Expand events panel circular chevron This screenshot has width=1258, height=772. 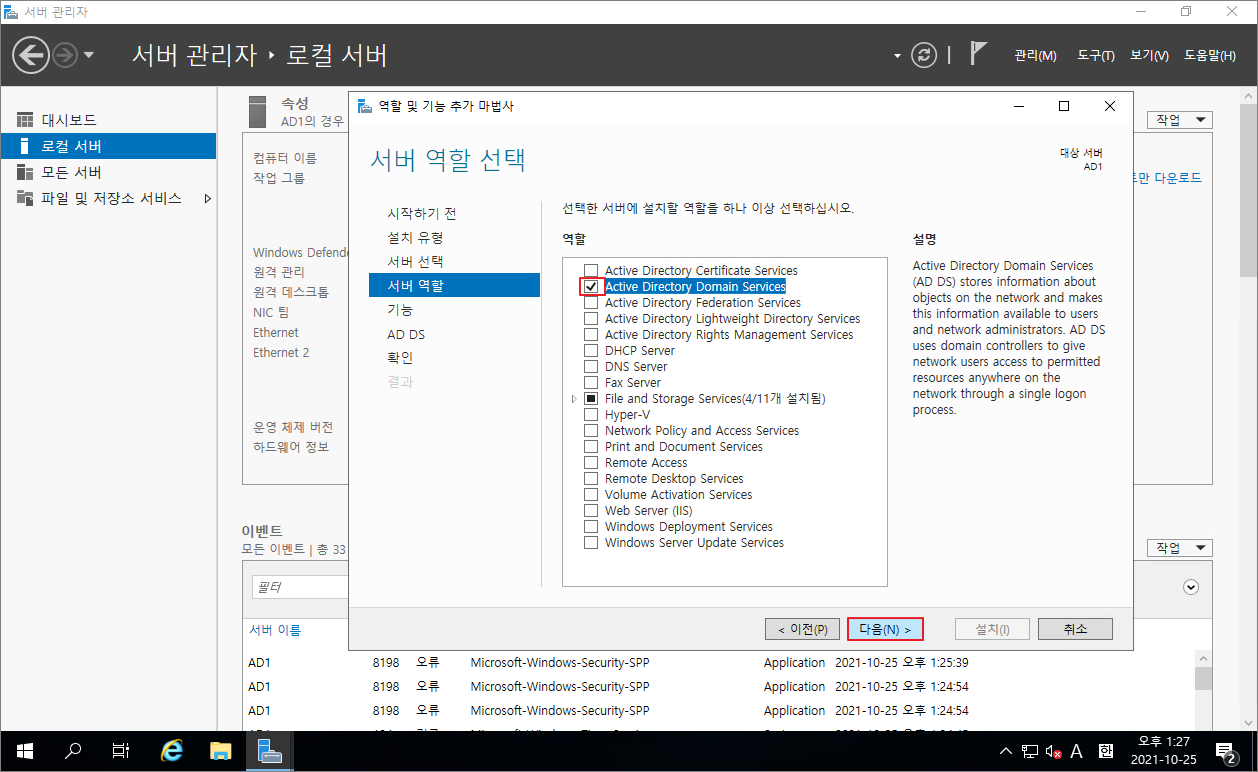click(x=1191, y=587)
